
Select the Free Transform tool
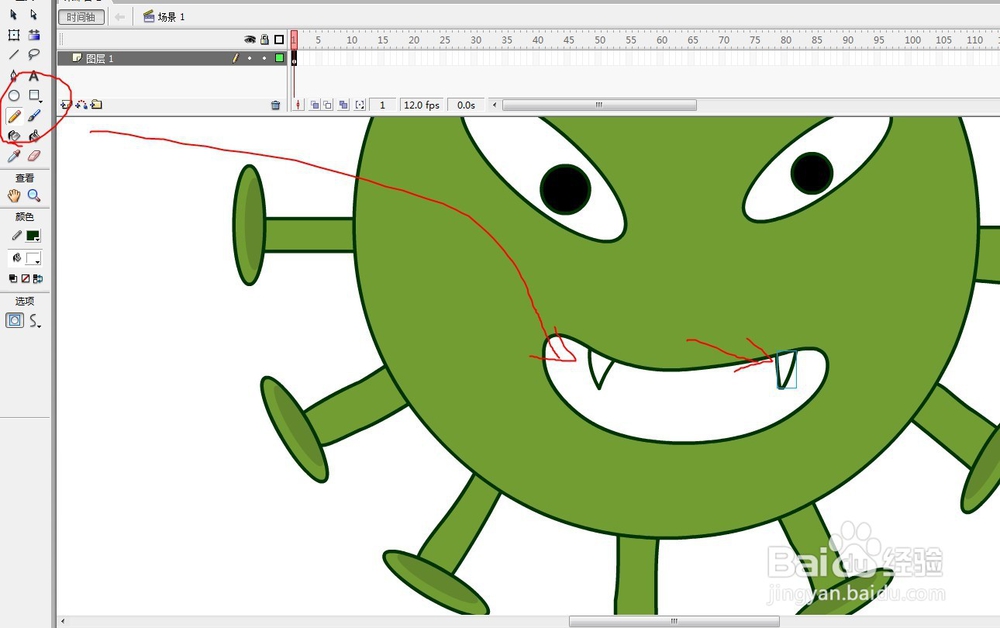[13, 35]
